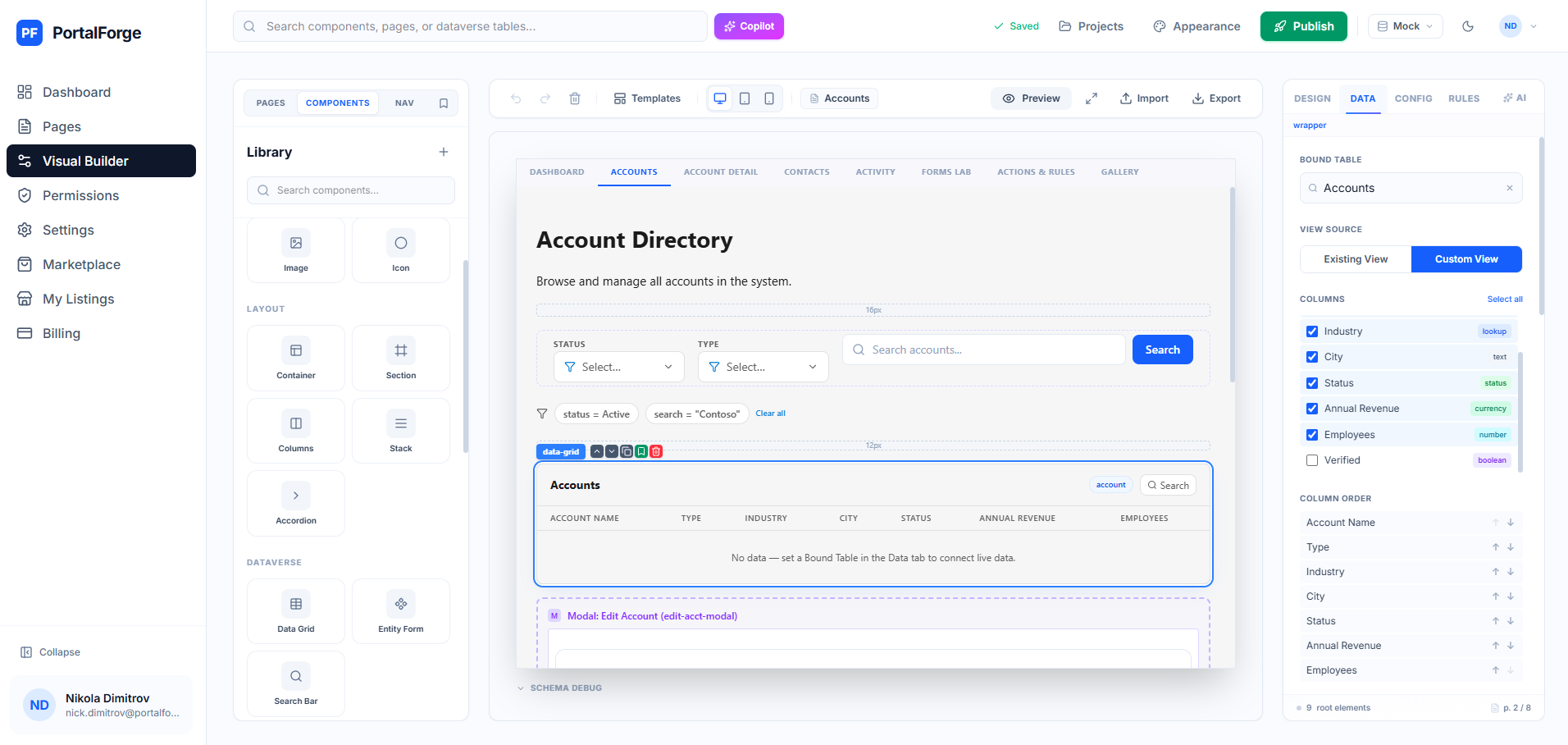Screen dimensions: 1568x745
Task: Open the Status Select dropdown
Action: click(x=618, y=367)
